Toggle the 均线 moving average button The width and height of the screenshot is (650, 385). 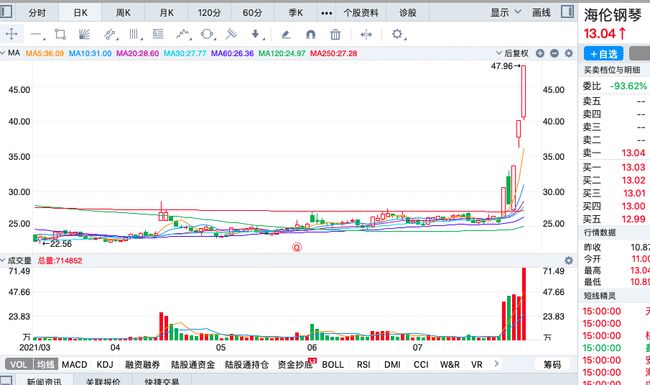click(x=46, y=365)
